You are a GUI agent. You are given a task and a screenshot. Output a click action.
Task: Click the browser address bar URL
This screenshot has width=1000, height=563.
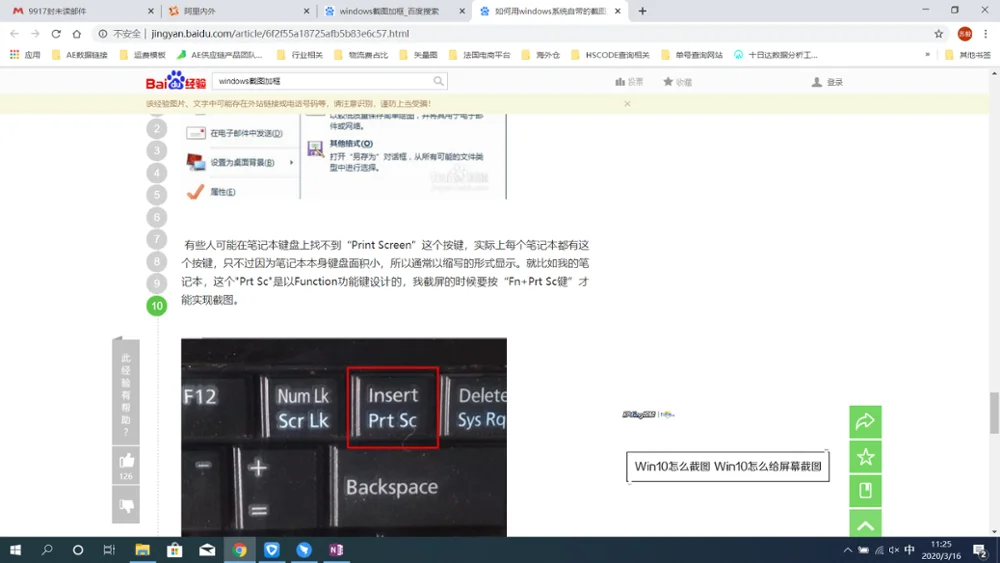280,34
